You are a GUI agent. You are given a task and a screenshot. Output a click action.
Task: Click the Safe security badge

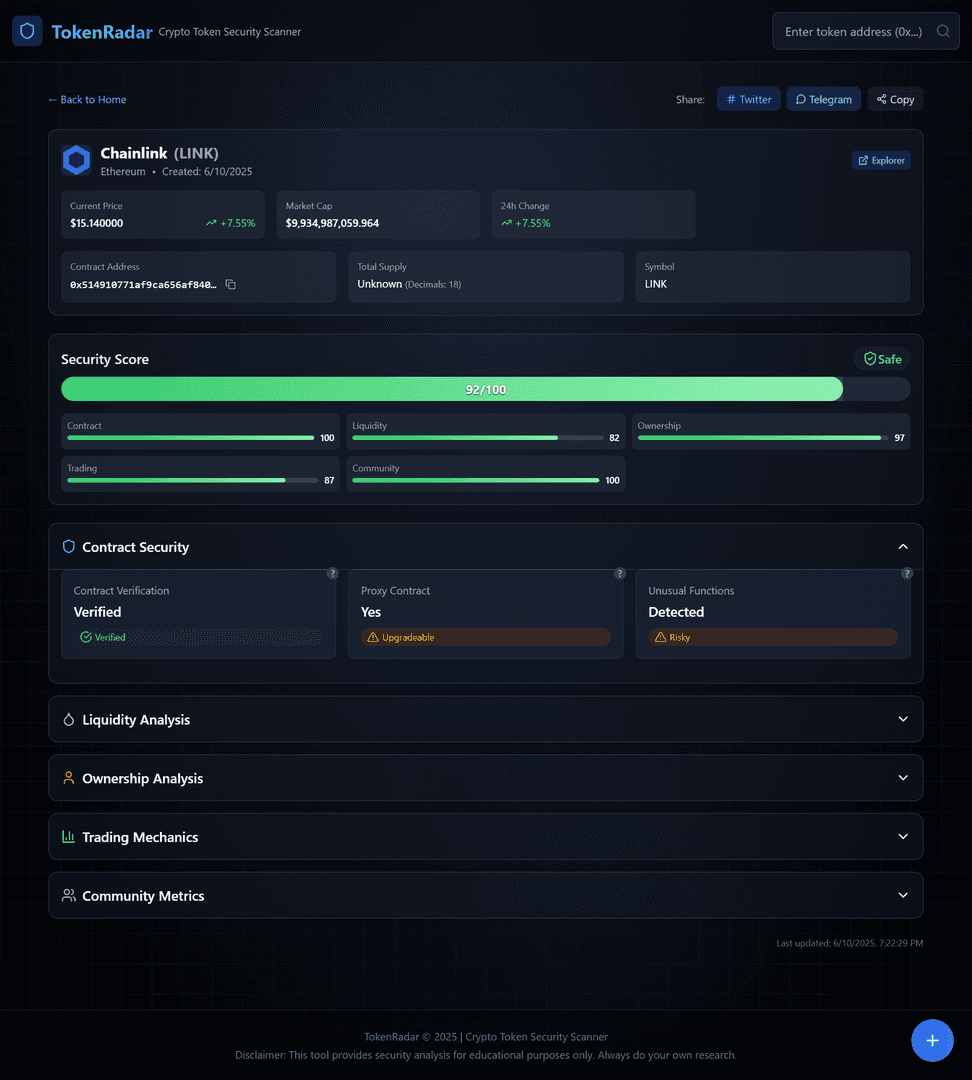click(882, 358)
